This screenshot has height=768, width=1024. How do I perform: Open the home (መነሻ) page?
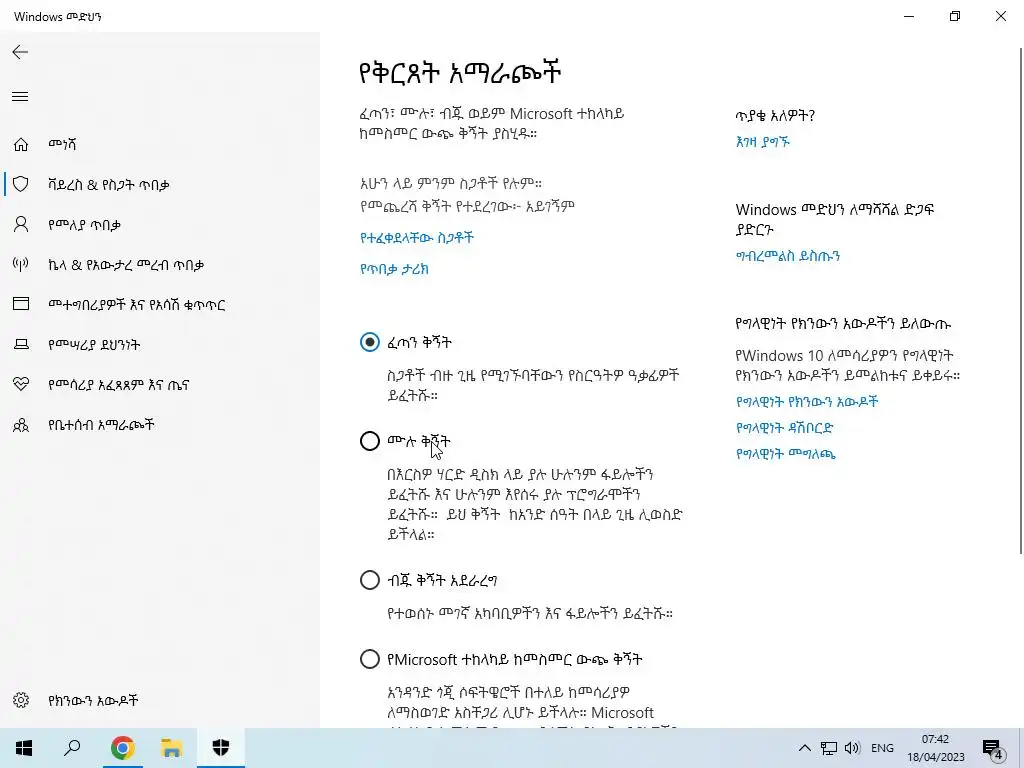(62, 144)
